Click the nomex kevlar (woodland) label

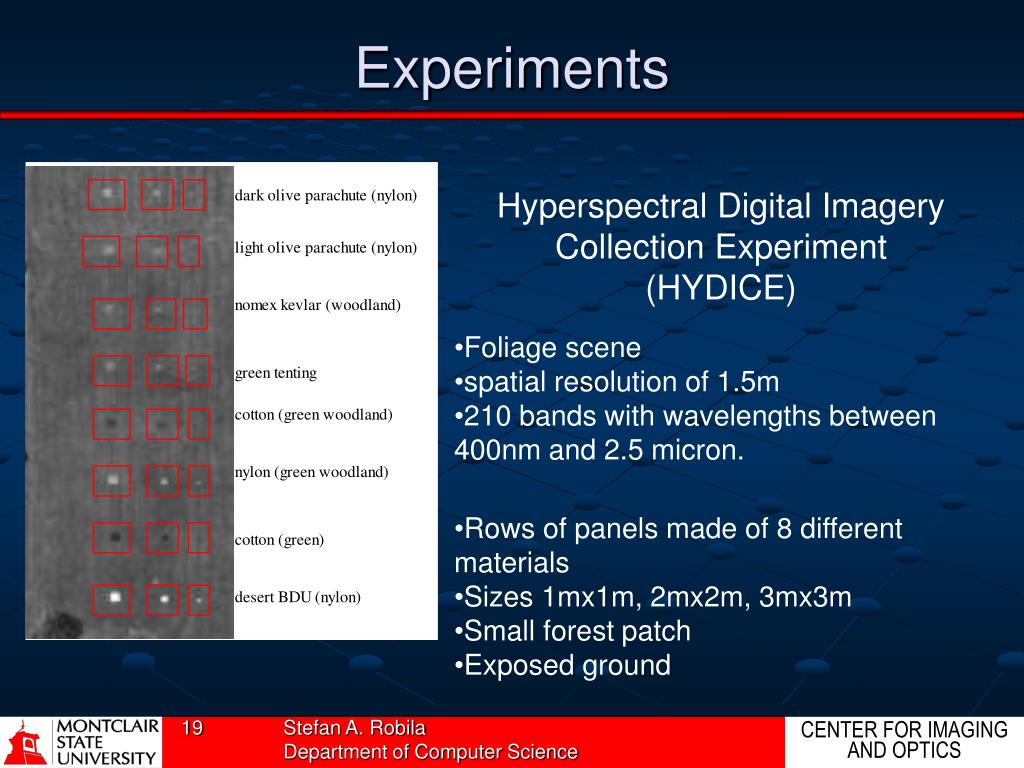coord(317,305)
